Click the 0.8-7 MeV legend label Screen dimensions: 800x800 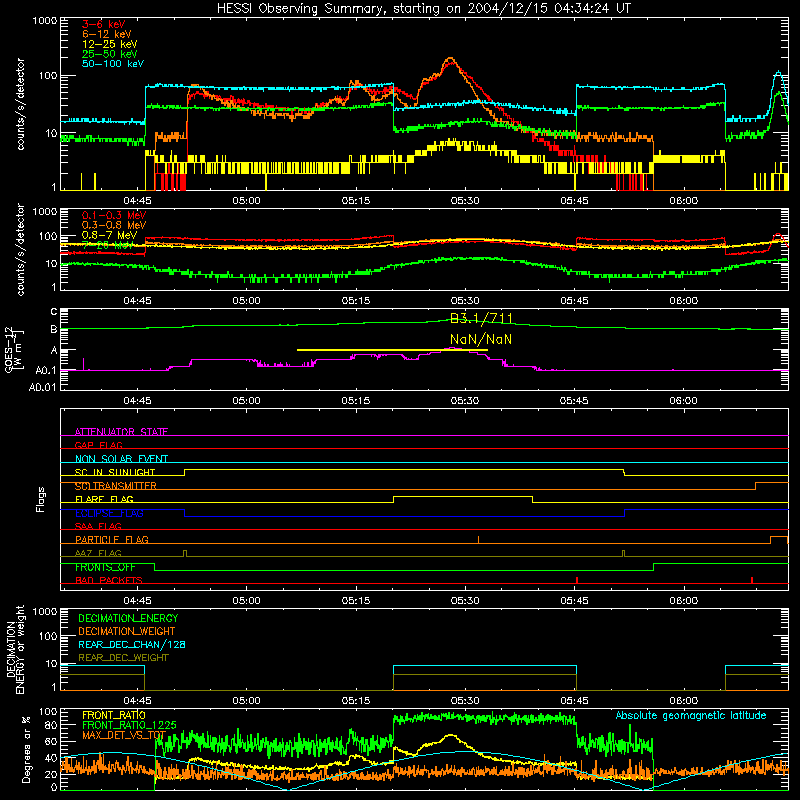[110, 235]
